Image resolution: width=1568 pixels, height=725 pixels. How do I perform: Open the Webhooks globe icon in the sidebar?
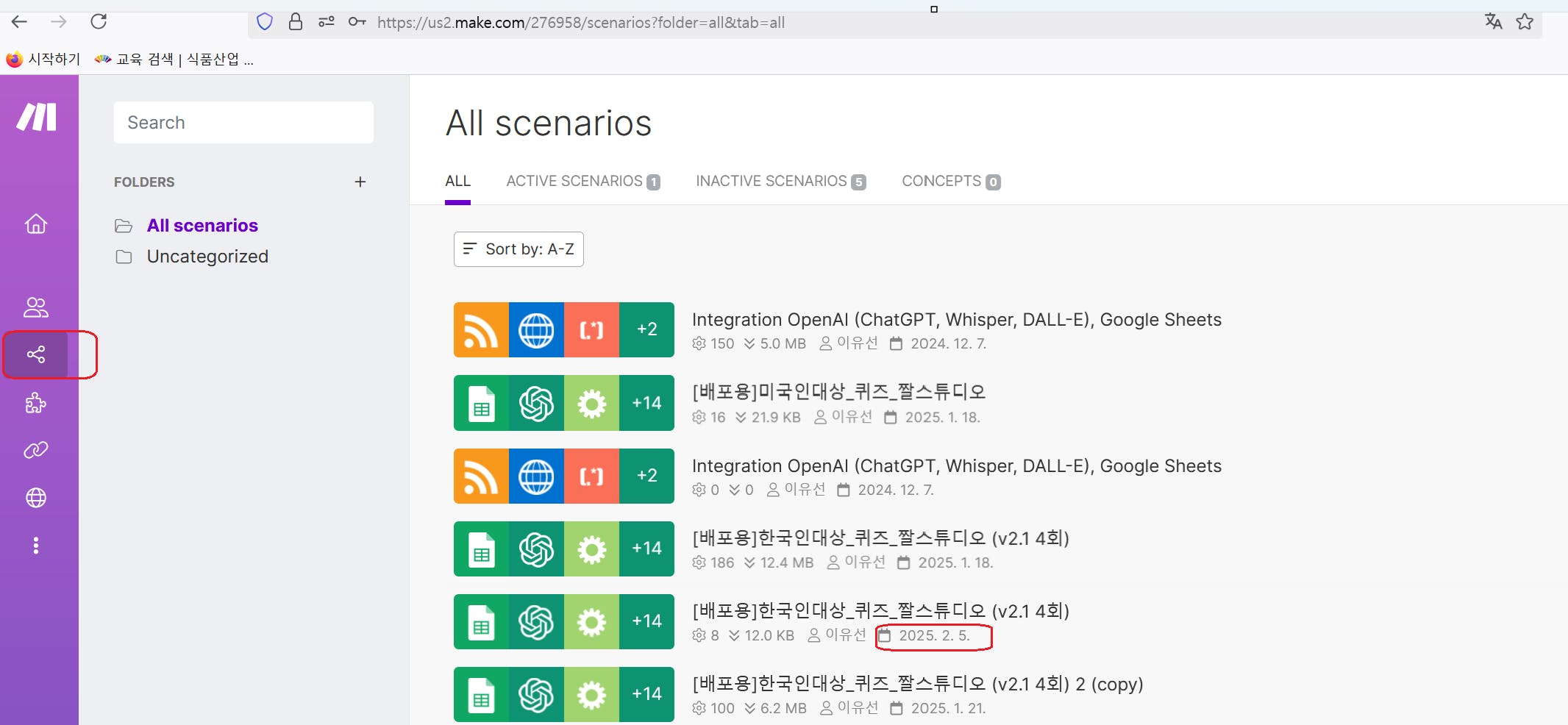(36, 498)
